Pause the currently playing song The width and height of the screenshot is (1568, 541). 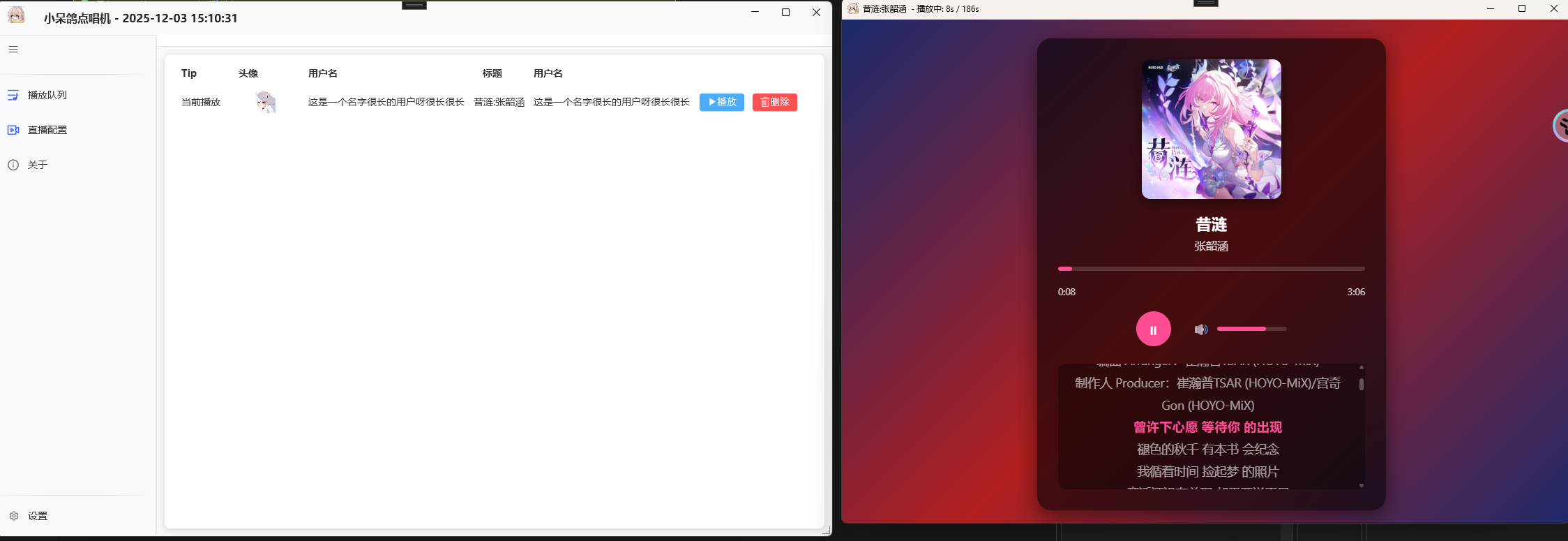(1153, 329)
